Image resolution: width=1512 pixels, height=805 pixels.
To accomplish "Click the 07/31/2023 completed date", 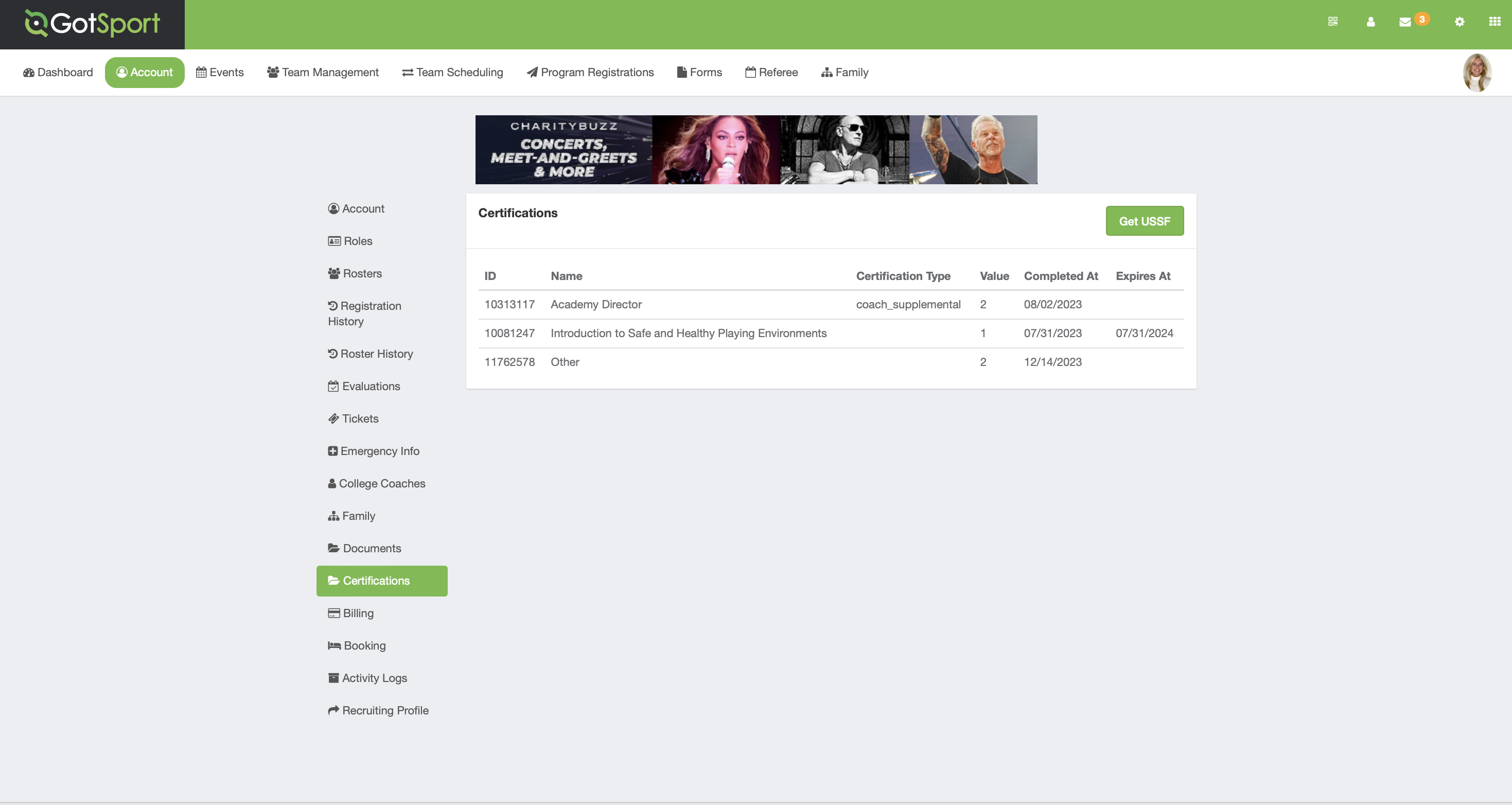I will [1052, 334].
